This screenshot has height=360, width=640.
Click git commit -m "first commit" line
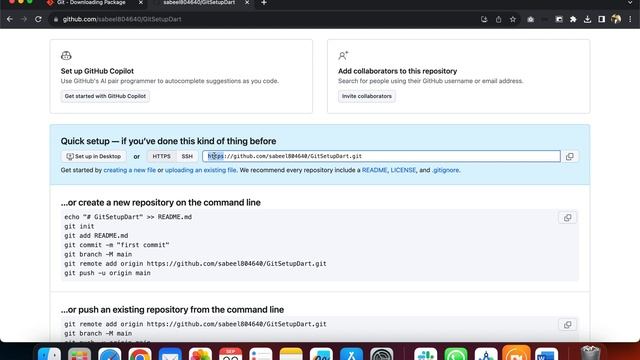point(117,245)
